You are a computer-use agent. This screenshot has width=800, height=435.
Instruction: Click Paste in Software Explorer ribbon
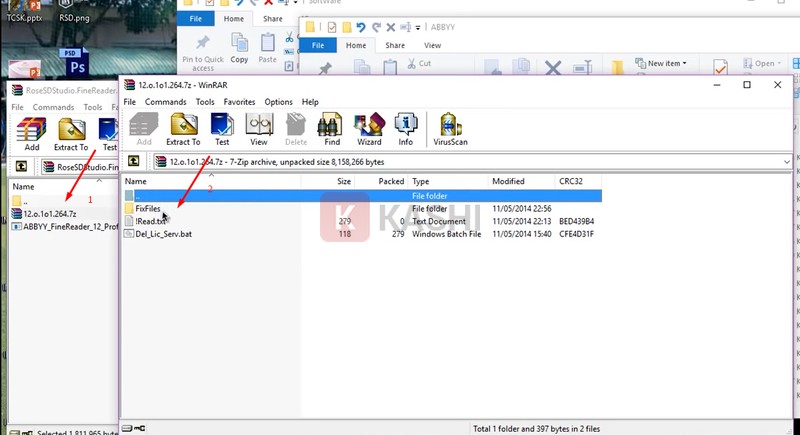click(x=267, y=48)
